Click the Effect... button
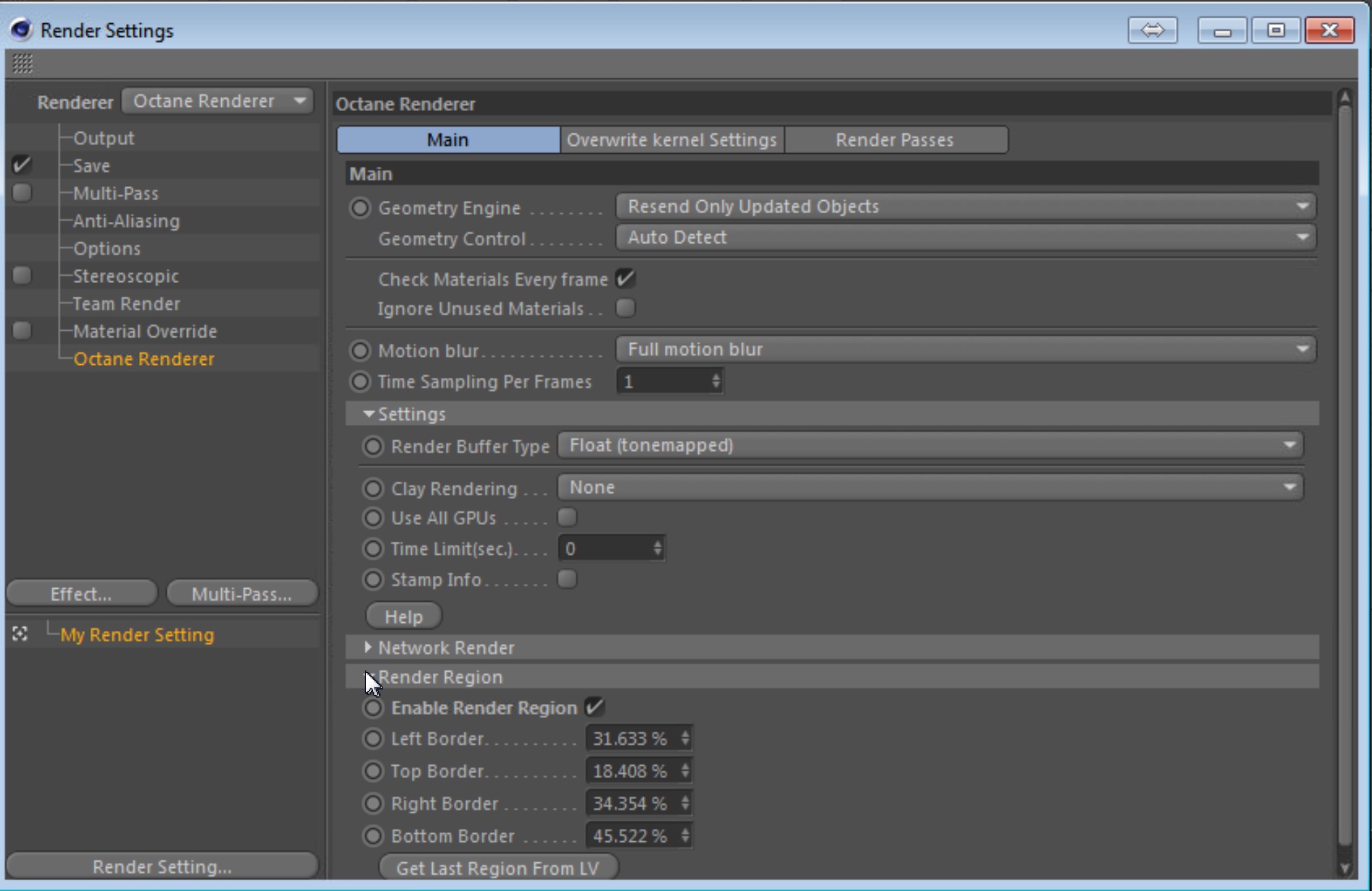This screenshot has height=891, width=1372. tap(81, 594)
